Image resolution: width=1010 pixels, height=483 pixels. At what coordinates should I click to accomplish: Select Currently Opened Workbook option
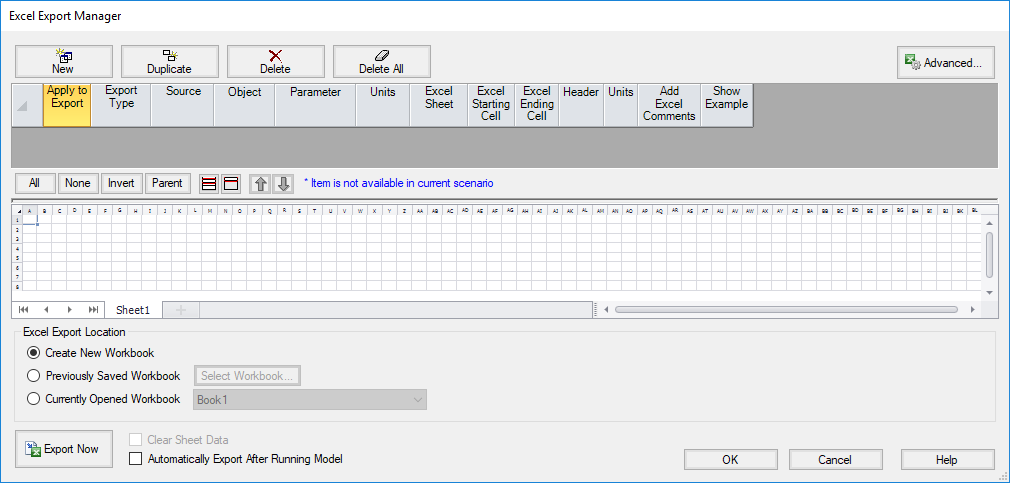(35, 399)
